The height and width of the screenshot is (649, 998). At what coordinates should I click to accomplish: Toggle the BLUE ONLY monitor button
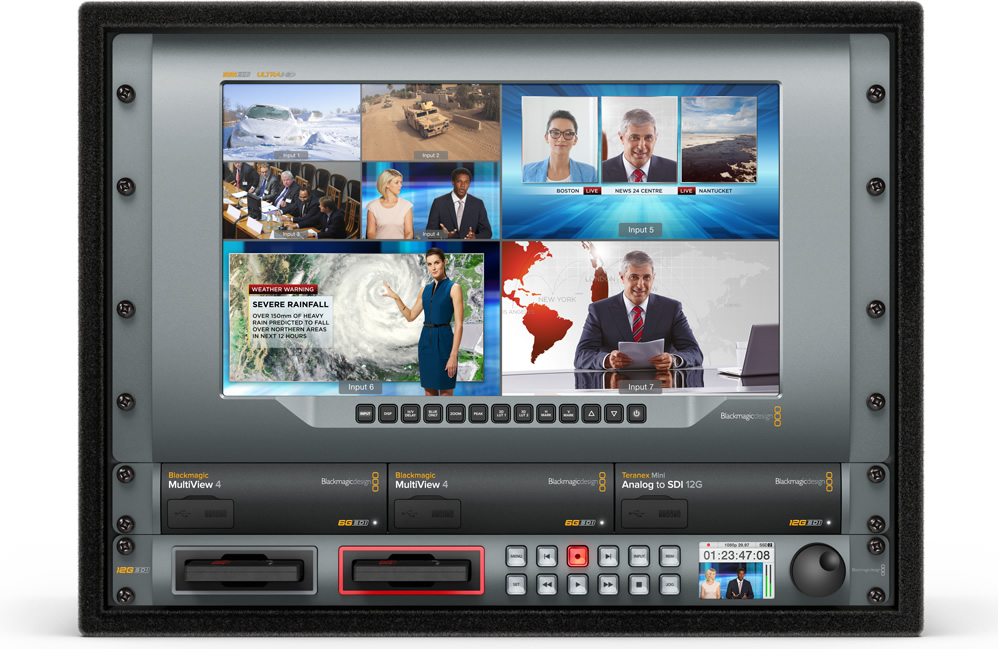(x=432, y=413)
